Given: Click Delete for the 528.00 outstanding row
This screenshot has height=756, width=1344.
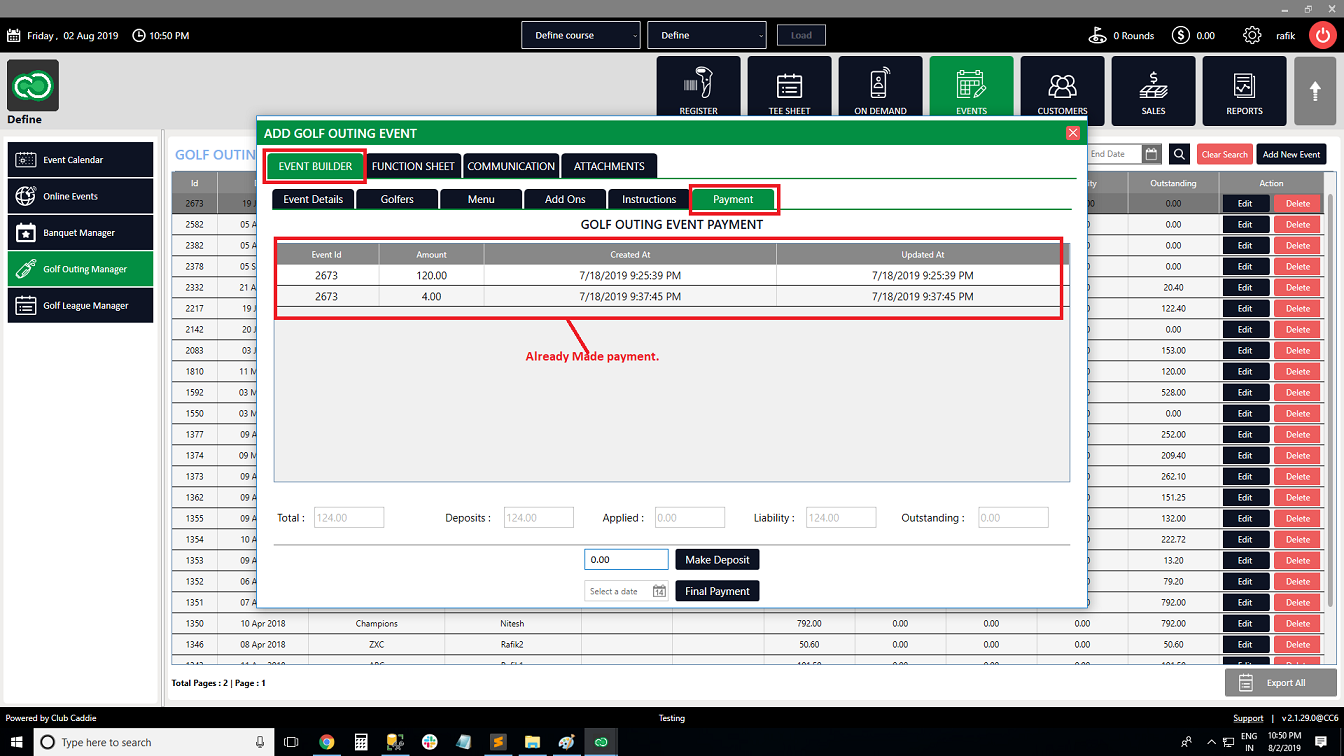Looking at the screenshot, I should pyautogui.click(x=1298, y=392).
